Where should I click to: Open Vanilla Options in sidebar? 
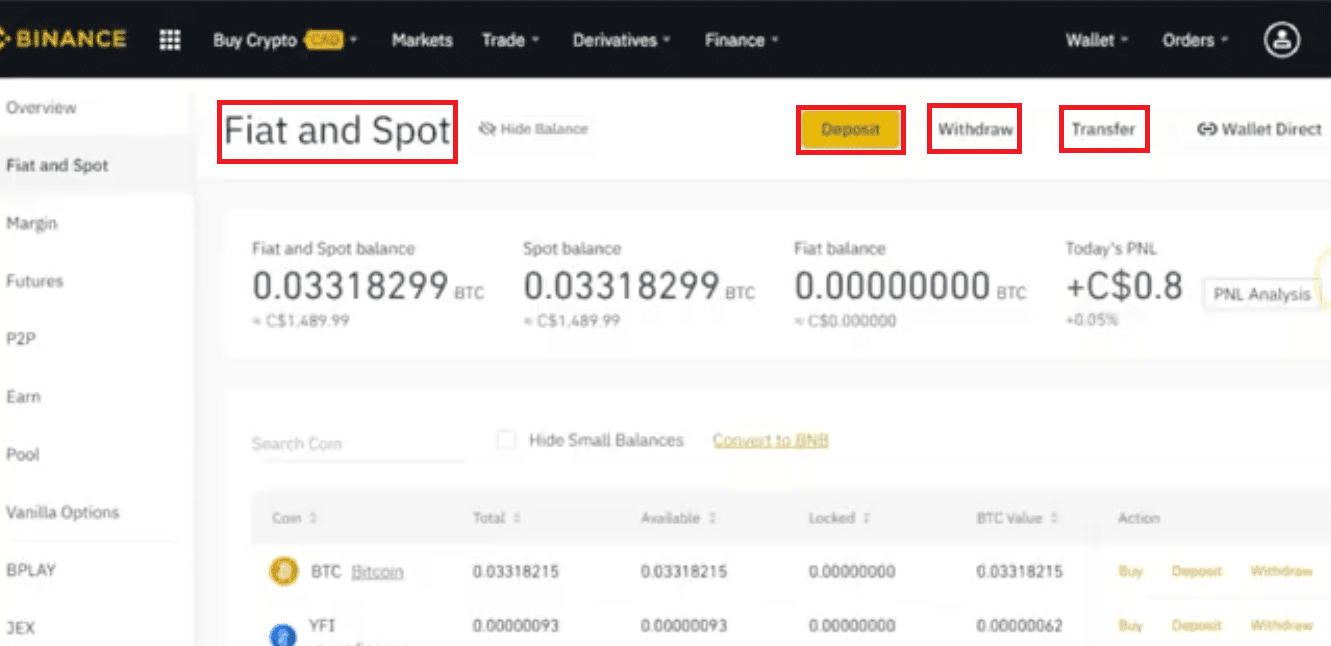[62, 512]
